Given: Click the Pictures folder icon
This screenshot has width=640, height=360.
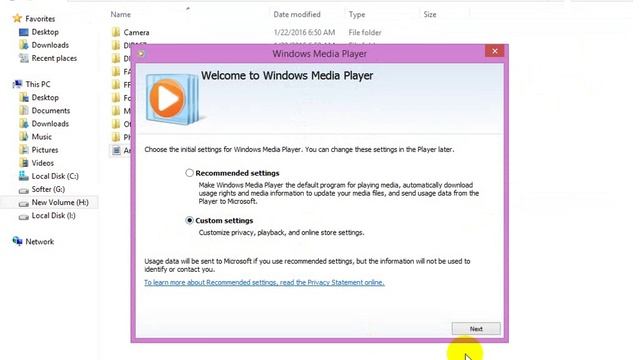Looking at the screenshot, I should [24, 150].
